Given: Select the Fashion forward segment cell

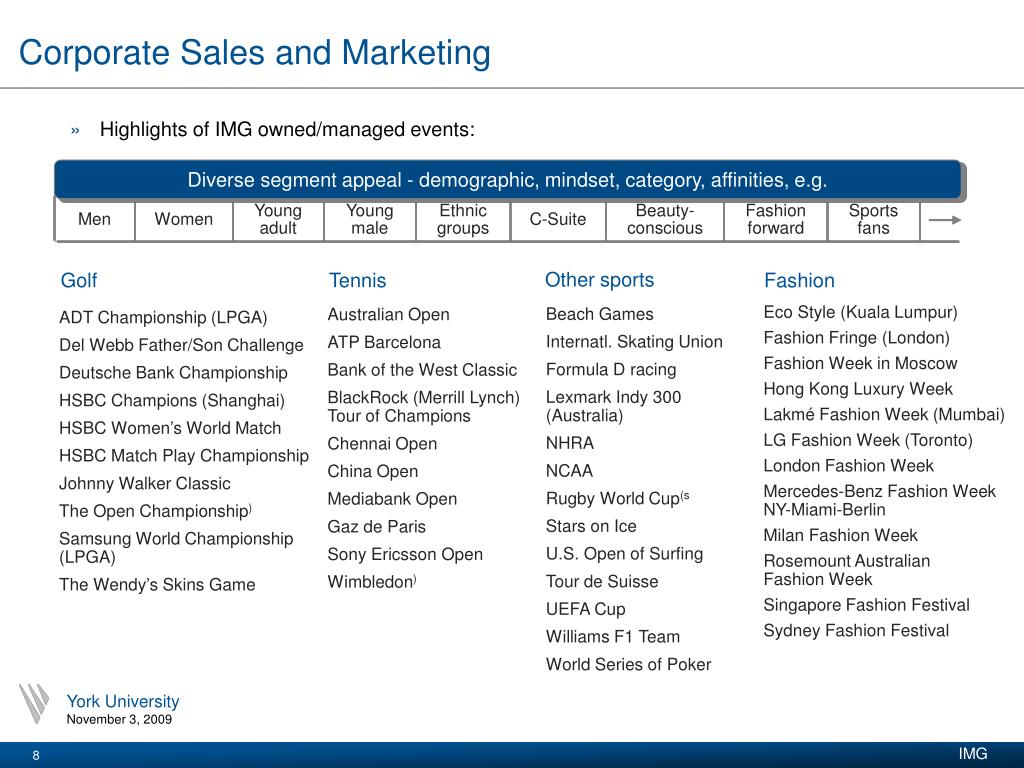Looking at the screenshot, I should tap(775, 219).
